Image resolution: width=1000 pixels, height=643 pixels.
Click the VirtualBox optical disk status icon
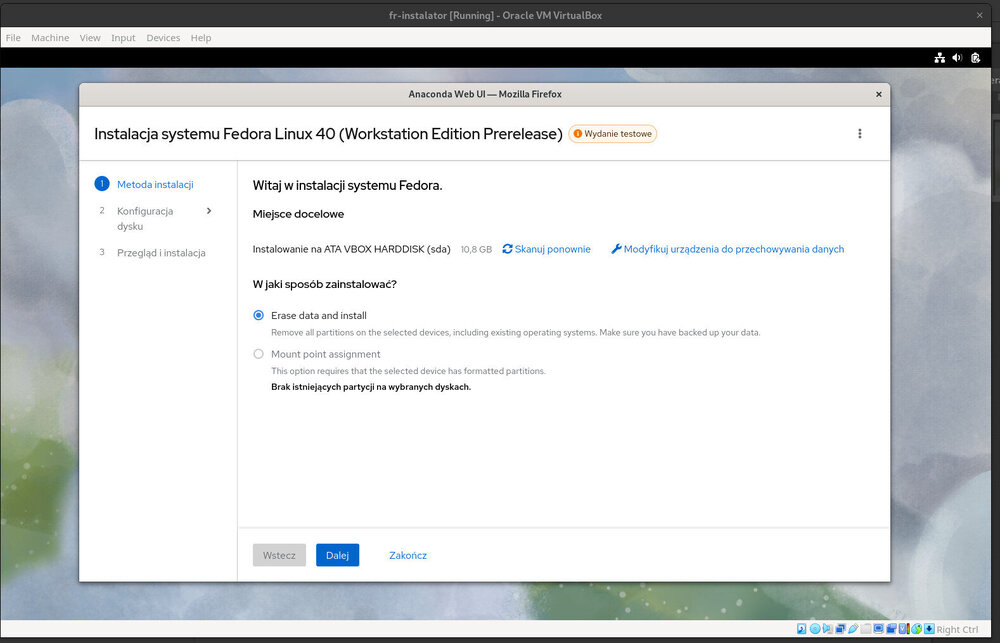click(815, 629)
